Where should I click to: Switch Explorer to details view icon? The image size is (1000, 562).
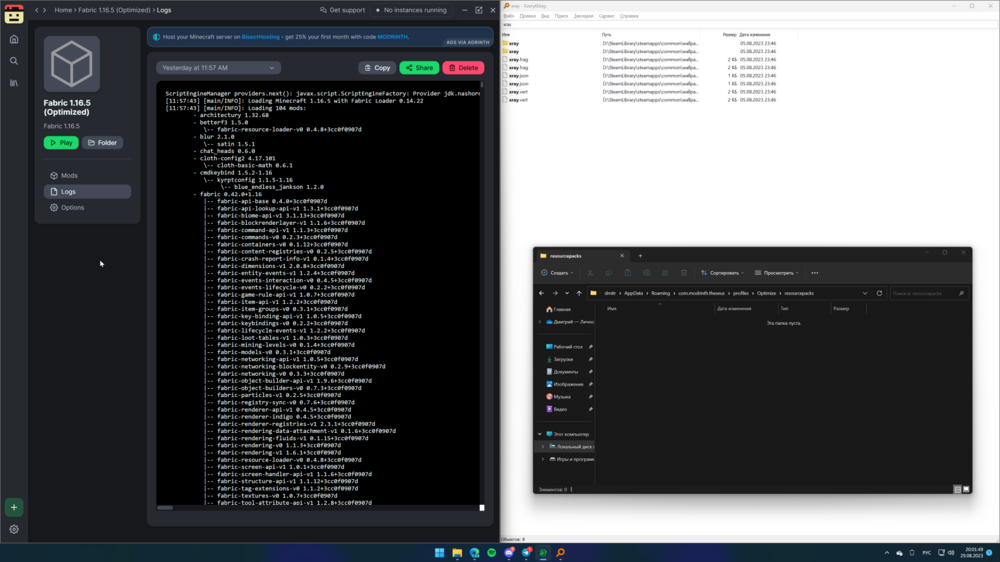click(x=957, y=489)
